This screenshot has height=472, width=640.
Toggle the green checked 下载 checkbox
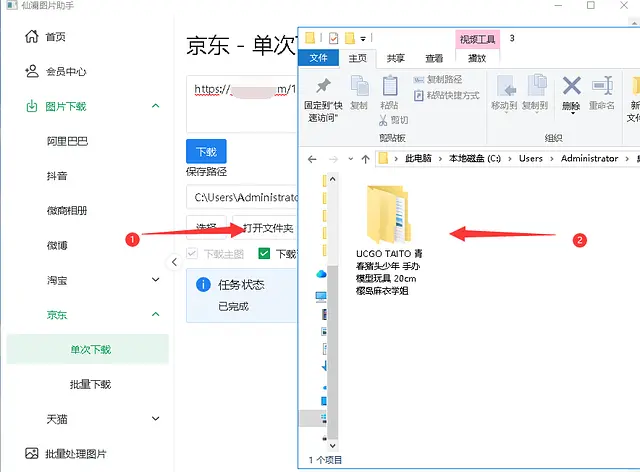(x=264, y=254)
